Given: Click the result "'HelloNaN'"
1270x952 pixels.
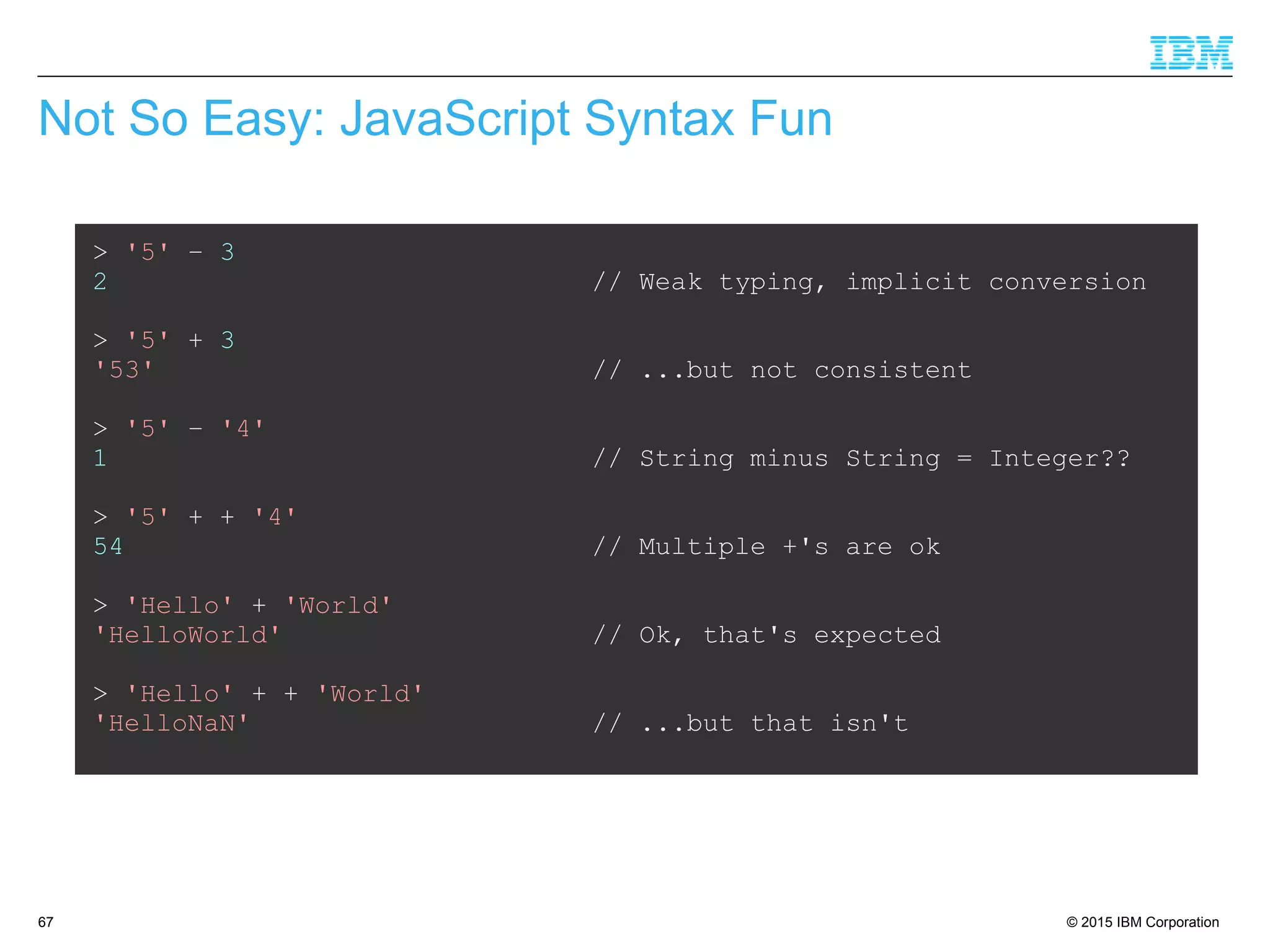Looking at the screenshot, I should click(171, 723).
